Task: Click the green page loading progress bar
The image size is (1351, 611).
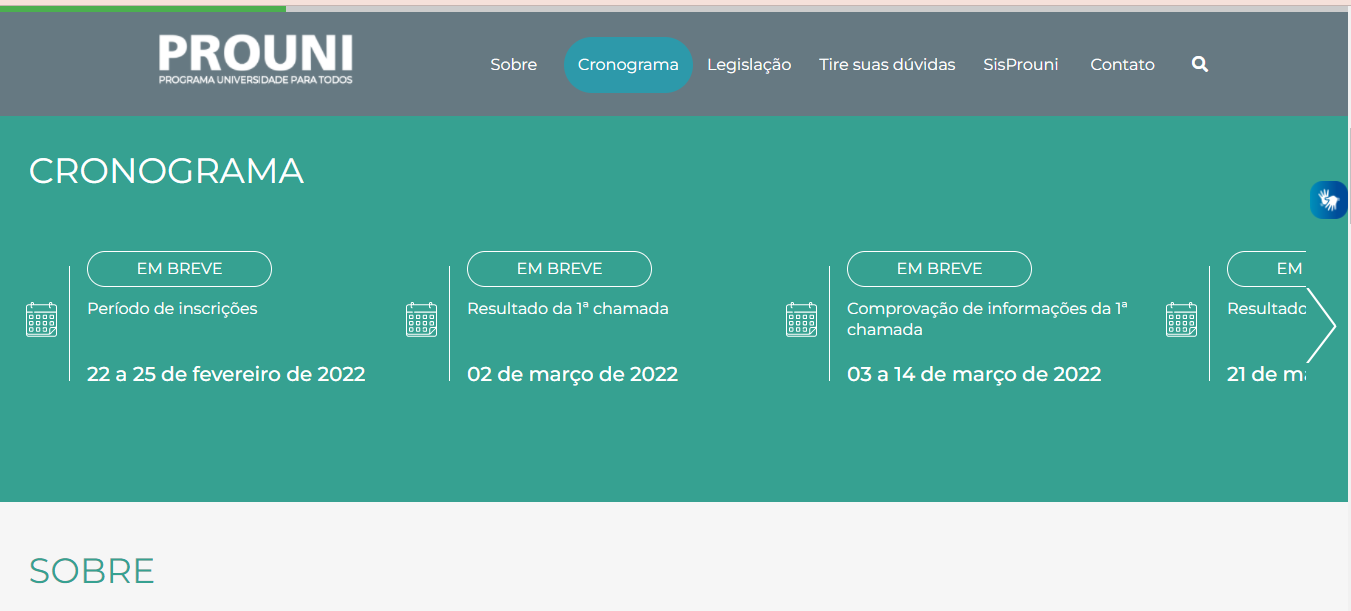Action: 143,8
